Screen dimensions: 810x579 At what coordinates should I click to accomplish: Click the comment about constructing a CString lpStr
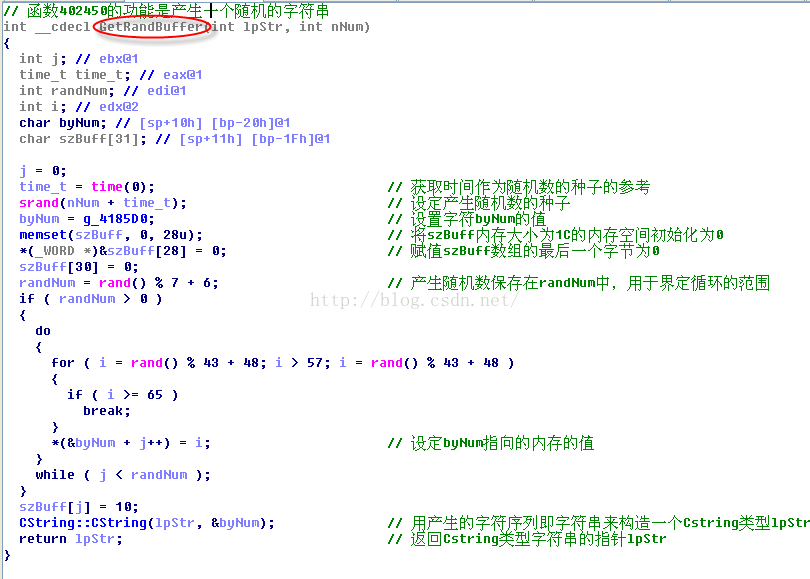tap(598, 523)
